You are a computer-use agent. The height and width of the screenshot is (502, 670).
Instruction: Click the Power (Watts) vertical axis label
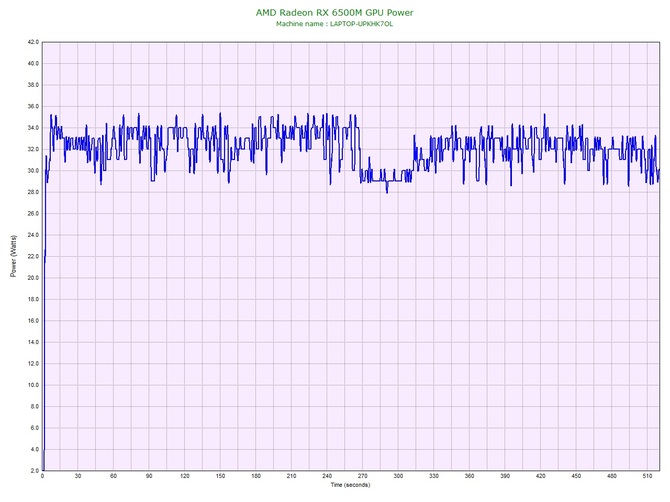coord(13,256)
